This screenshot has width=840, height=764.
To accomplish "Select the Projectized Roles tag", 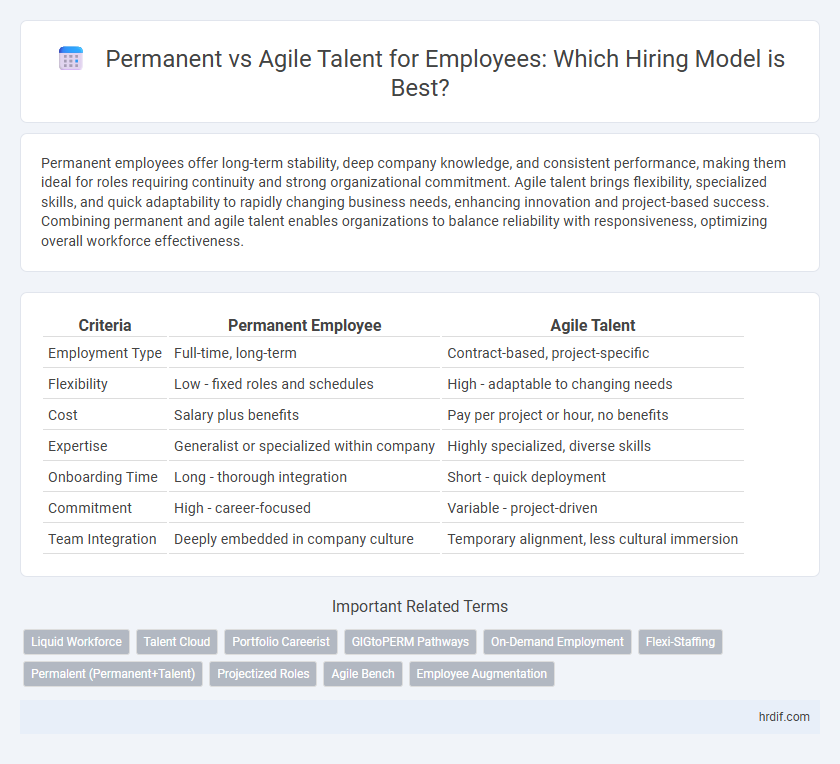I will click(x=263, y=674).
